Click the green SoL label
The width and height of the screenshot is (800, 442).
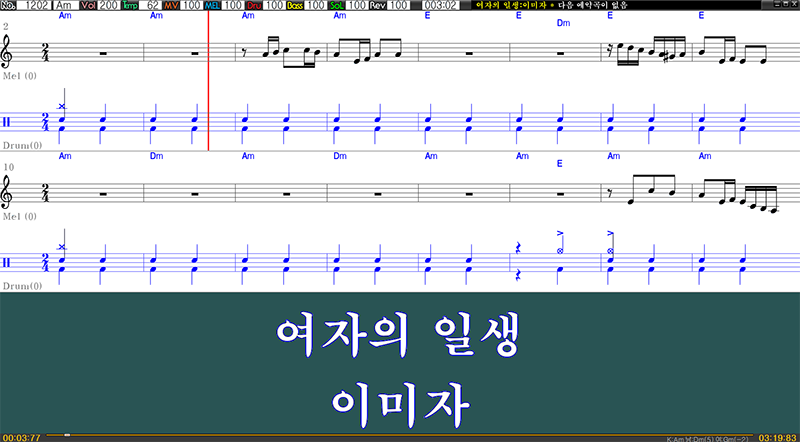point(337,5)
